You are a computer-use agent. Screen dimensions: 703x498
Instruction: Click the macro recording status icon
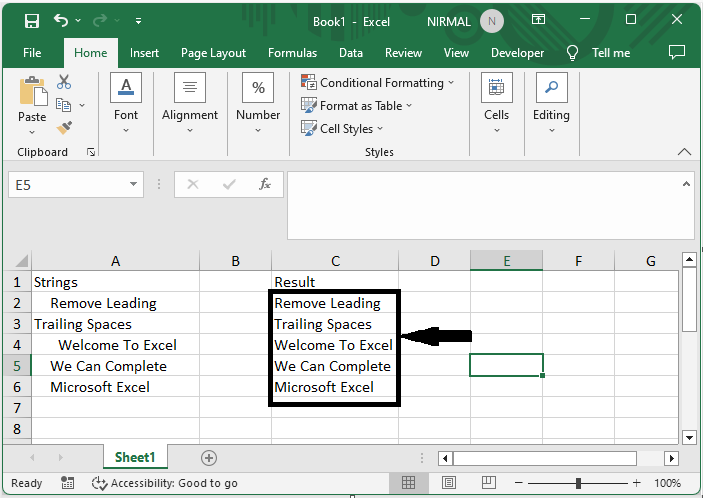67,483
